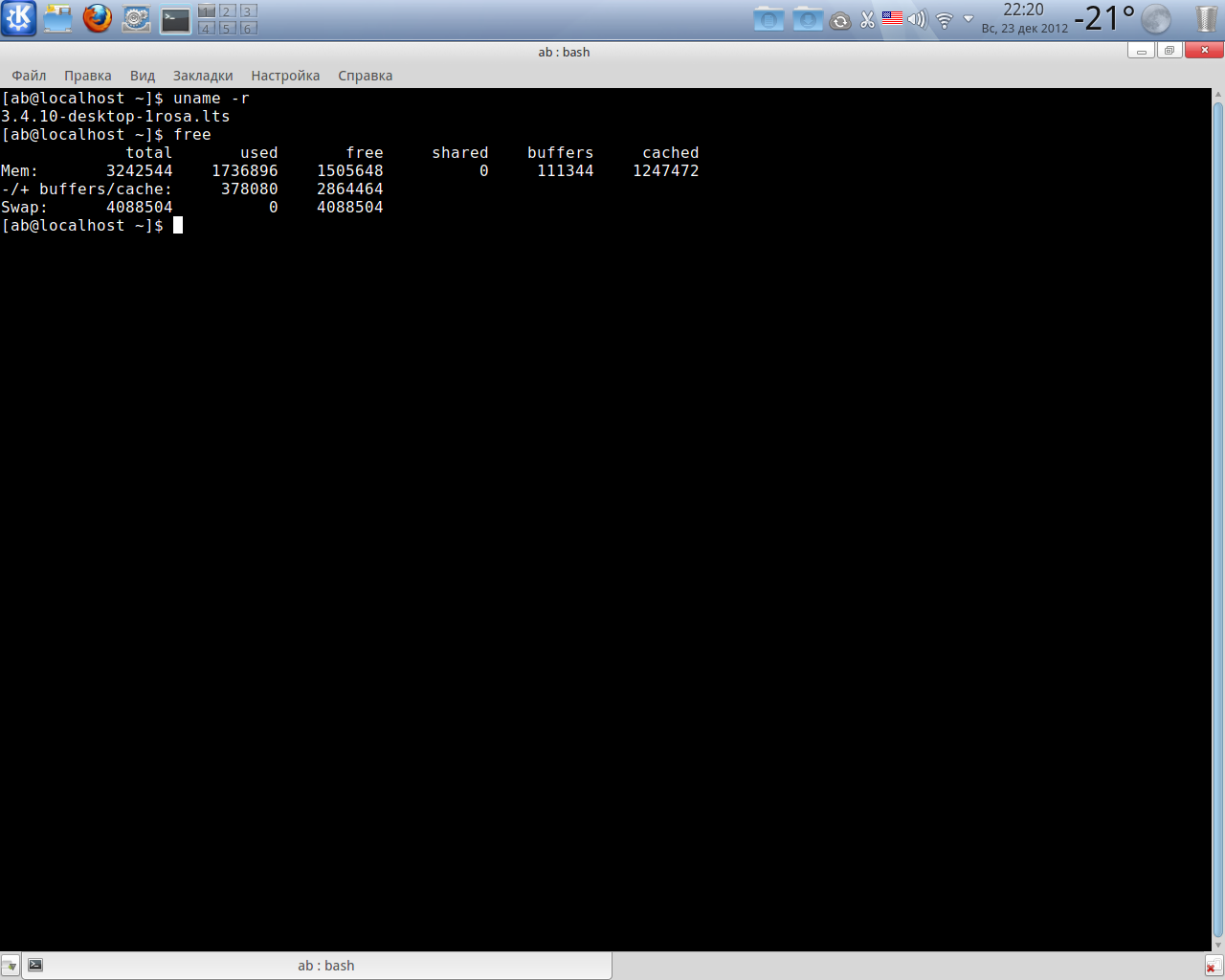This screenshot has height=980, width=1225.
Task: Open the system settings gear icon
Action: 136,18
